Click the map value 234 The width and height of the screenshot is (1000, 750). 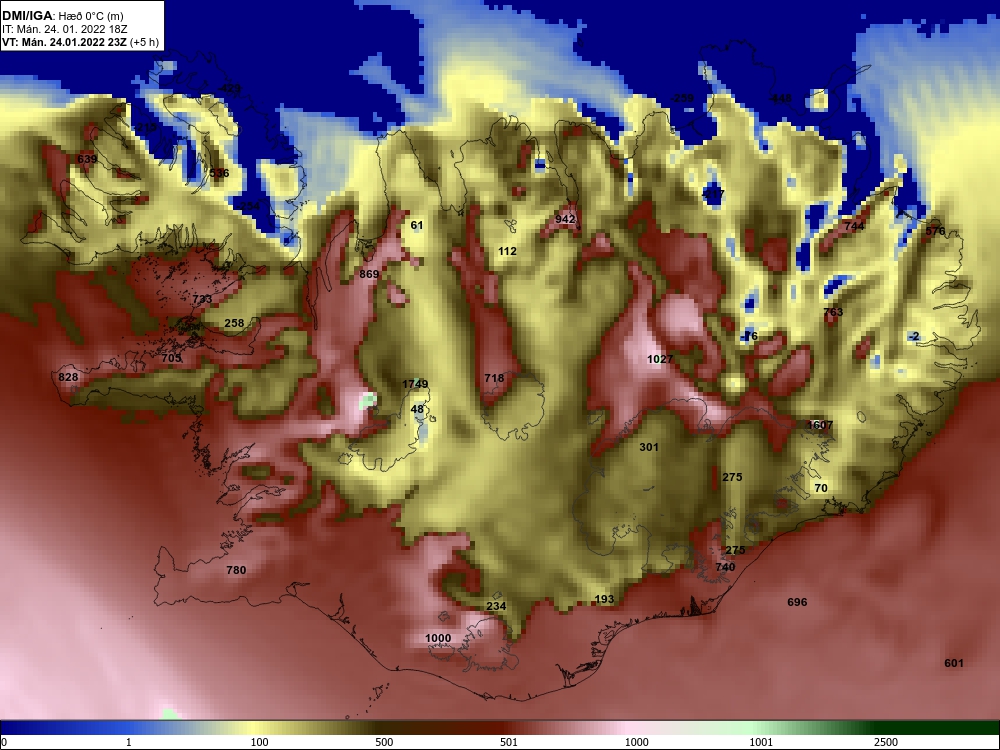click(x=496, y=606)
